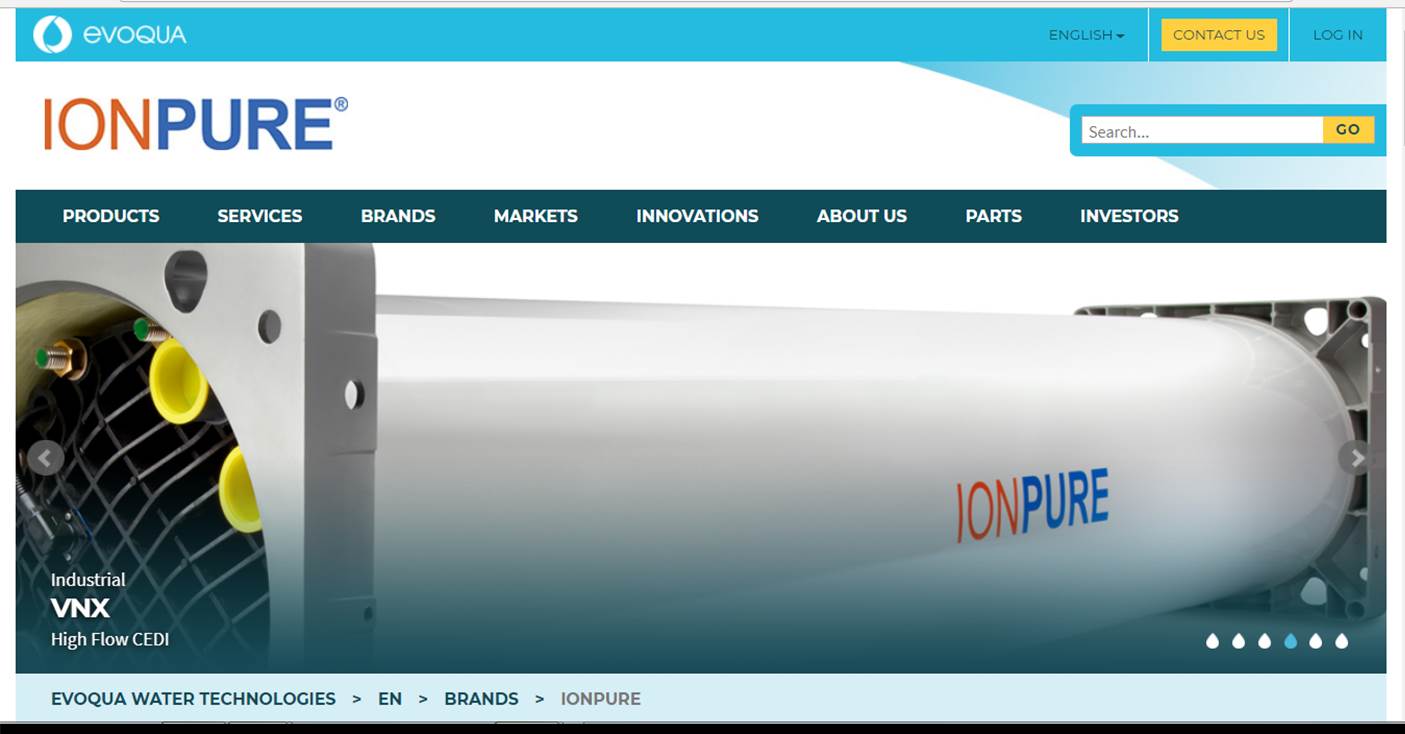Select the second slide indicator dot
1405x734 pixels.
click(1238, 641)
